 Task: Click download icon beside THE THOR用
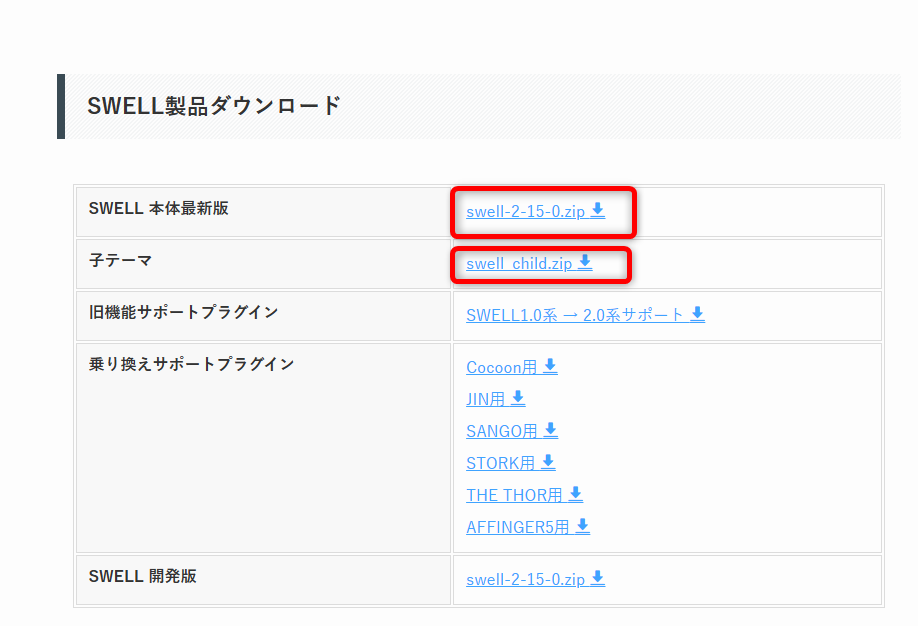(576, 494)
